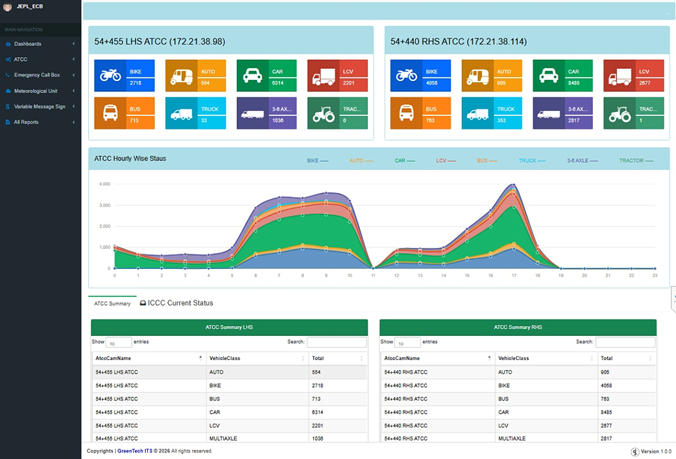Click the auto-rickshaw icon in LHS ATCC panel
The height and width of the screenshot is (459, 676).
(x=181, y=76)
